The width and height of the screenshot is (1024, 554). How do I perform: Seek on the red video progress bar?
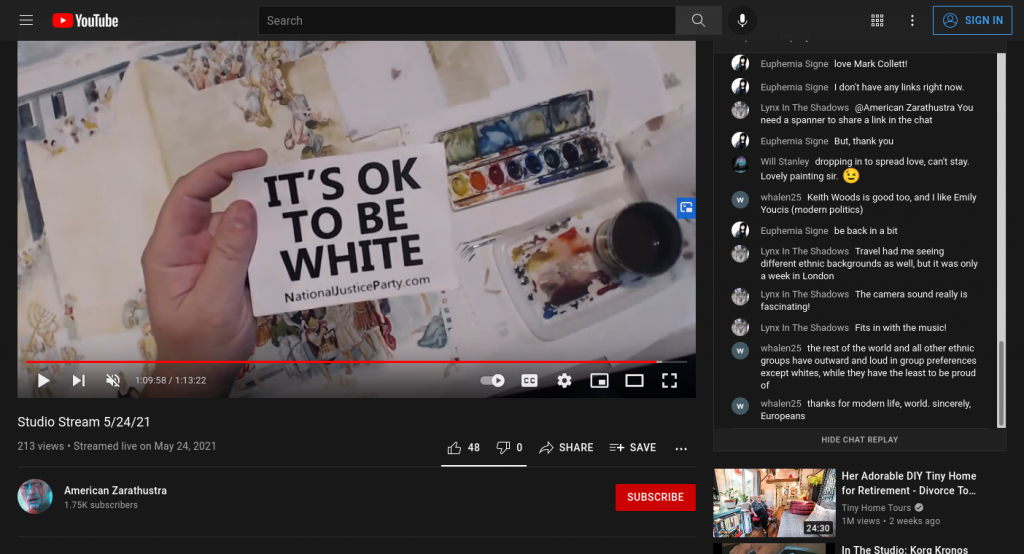[x=356, y=361]
